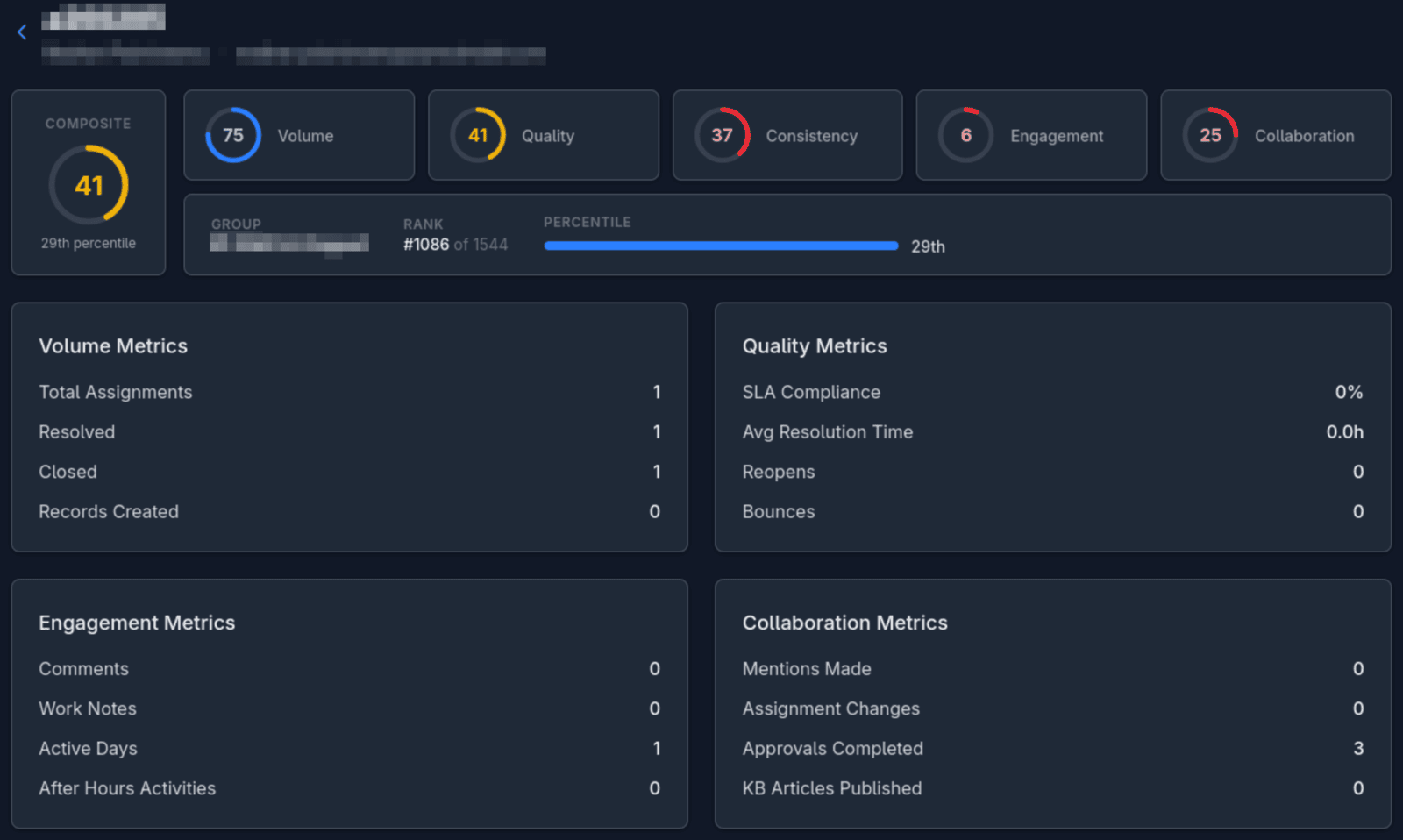Select the Total Assignments row
This screenshot has width=1403, height=840.
click(115, 392)
